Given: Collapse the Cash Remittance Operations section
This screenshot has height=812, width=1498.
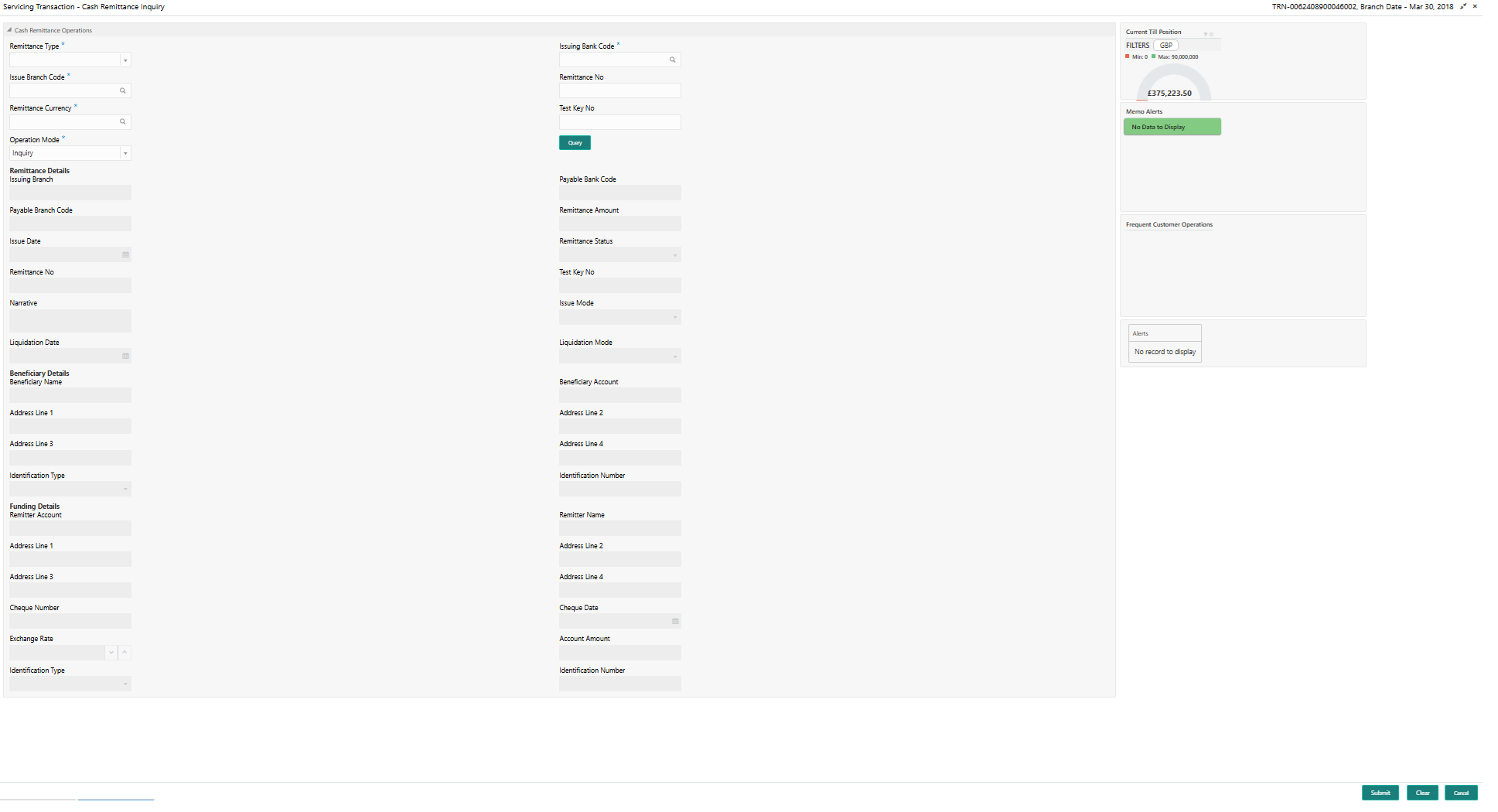Looking at the screenshot, I should [9, 30].
